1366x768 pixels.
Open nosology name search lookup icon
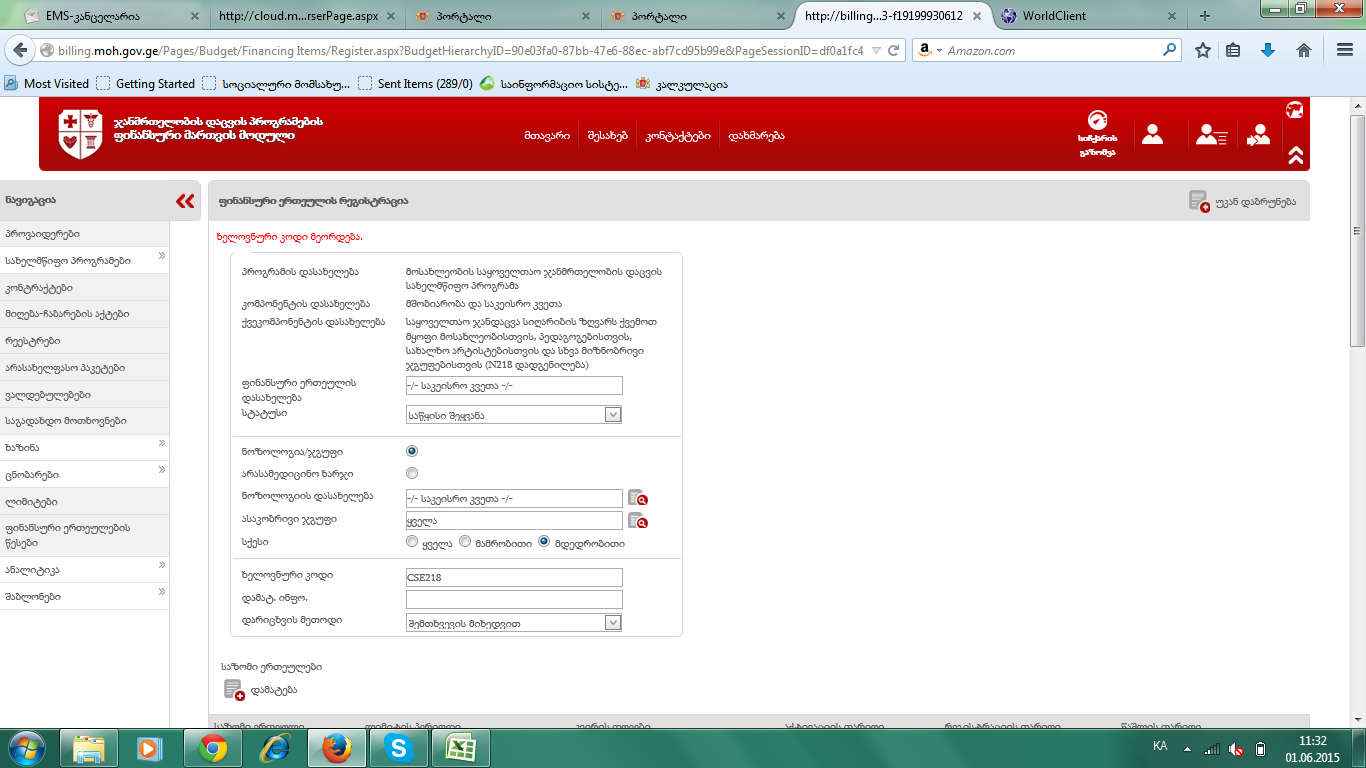(637, 498)
